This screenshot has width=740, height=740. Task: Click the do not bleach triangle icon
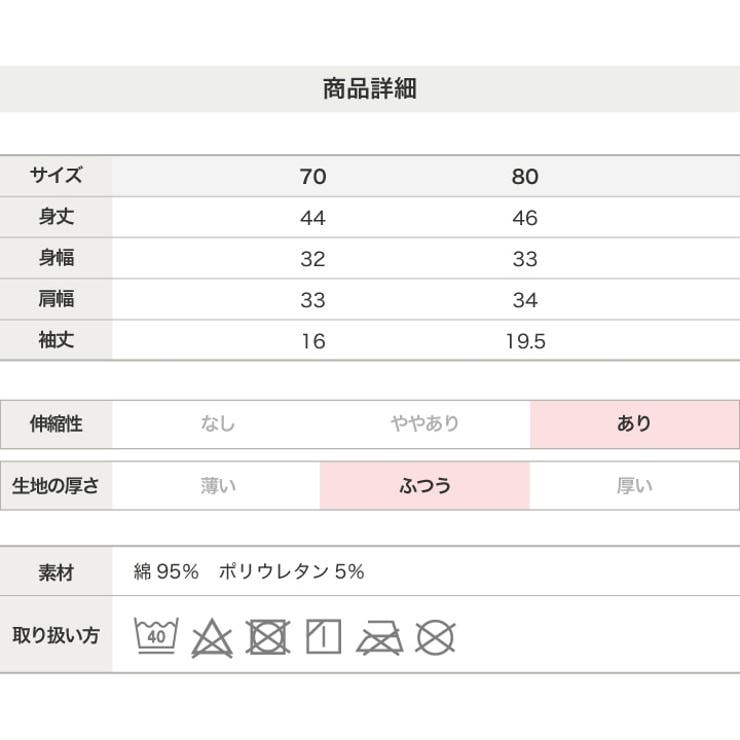212,636
